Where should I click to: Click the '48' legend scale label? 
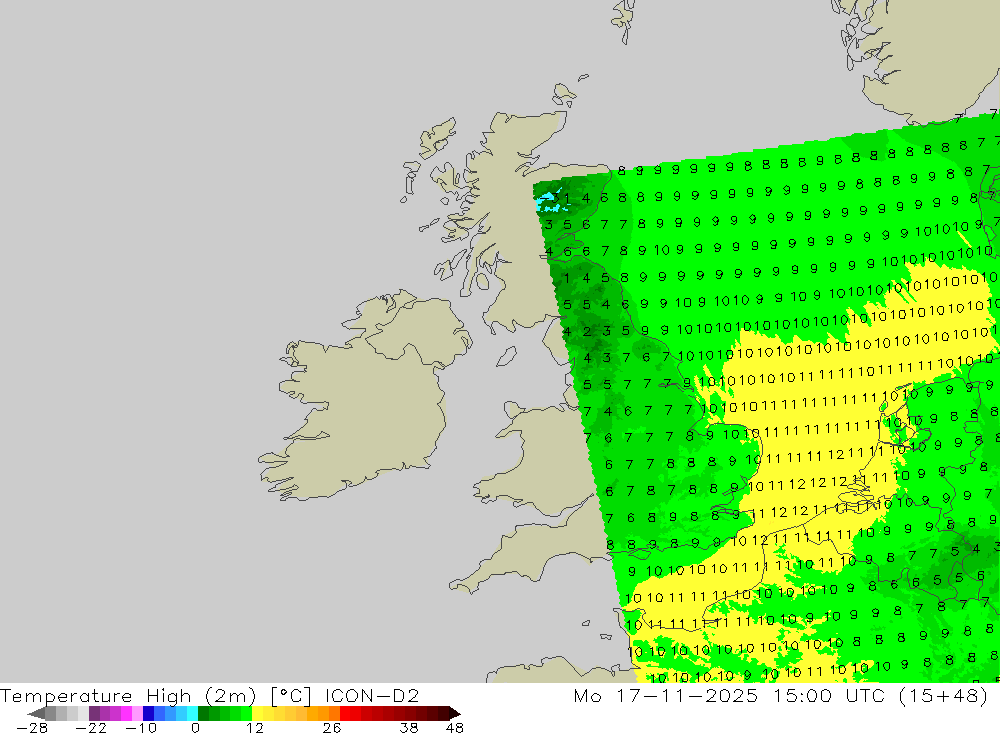pos(455,728)
